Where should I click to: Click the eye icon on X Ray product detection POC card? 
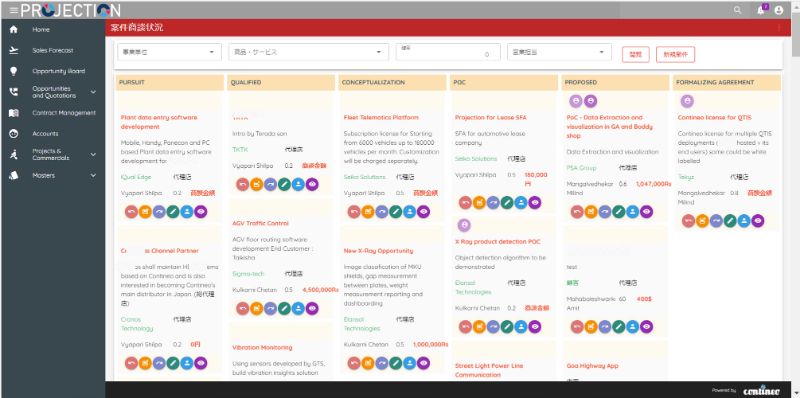[x=534, y=327]
